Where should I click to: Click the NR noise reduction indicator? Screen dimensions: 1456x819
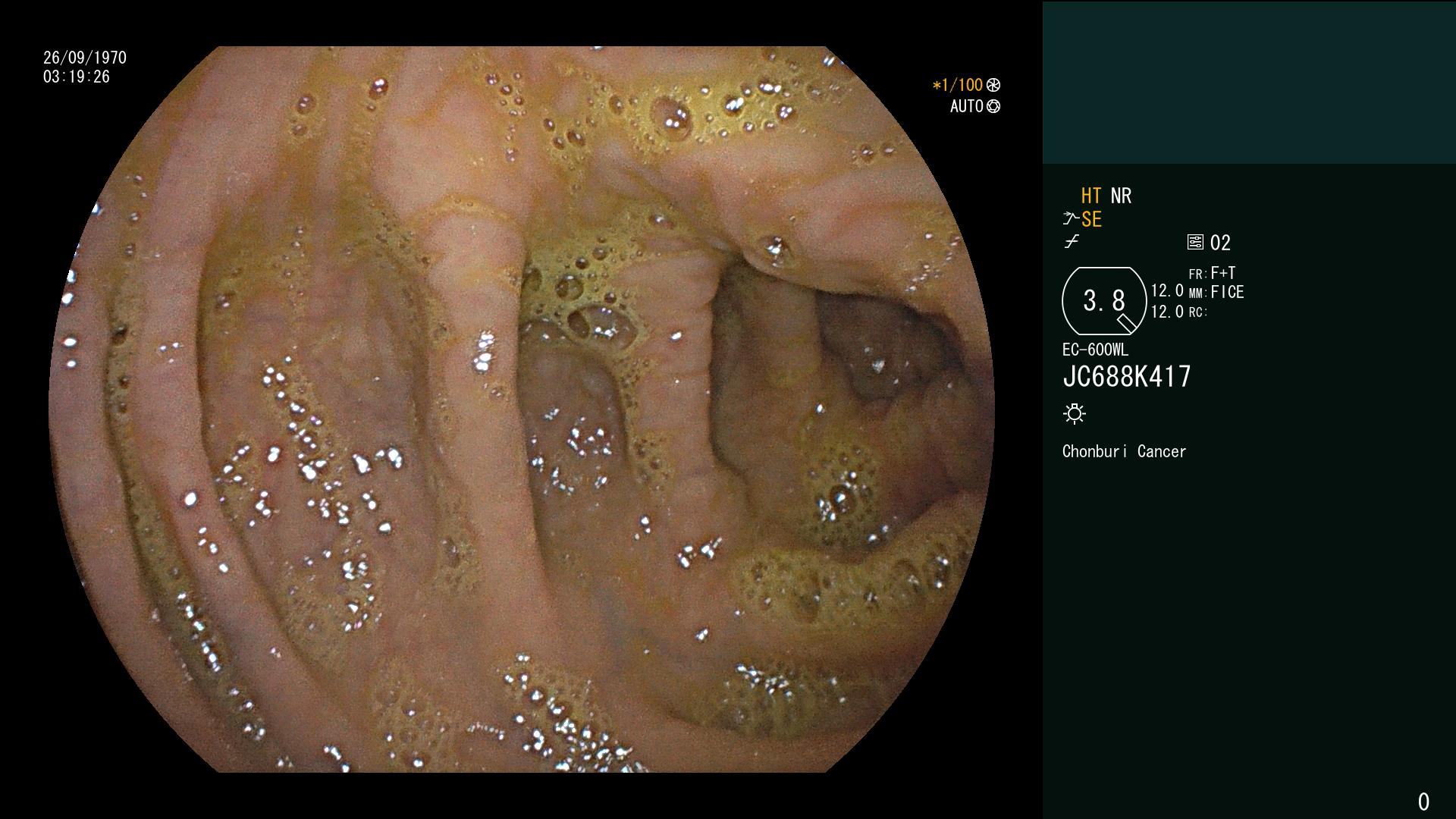(1121, 196)
